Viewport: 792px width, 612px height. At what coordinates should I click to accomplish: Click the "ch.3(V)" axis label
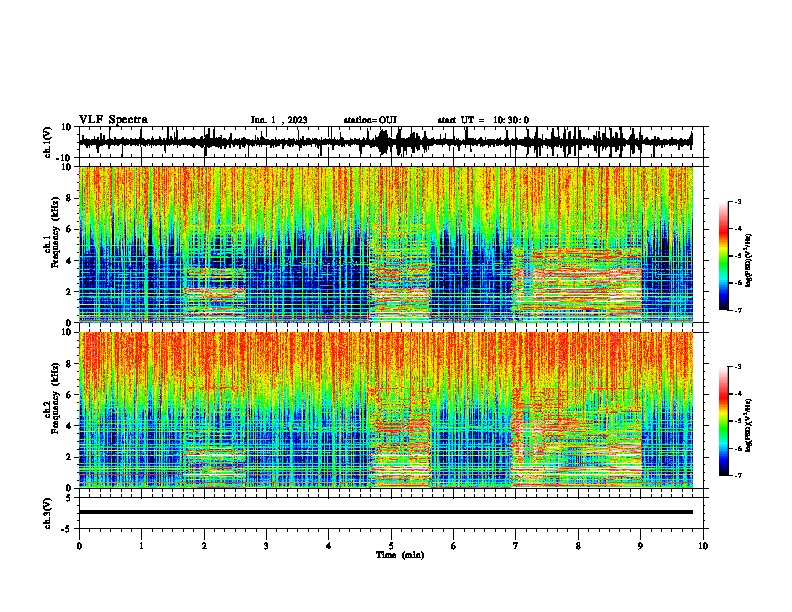pos(48,514)
